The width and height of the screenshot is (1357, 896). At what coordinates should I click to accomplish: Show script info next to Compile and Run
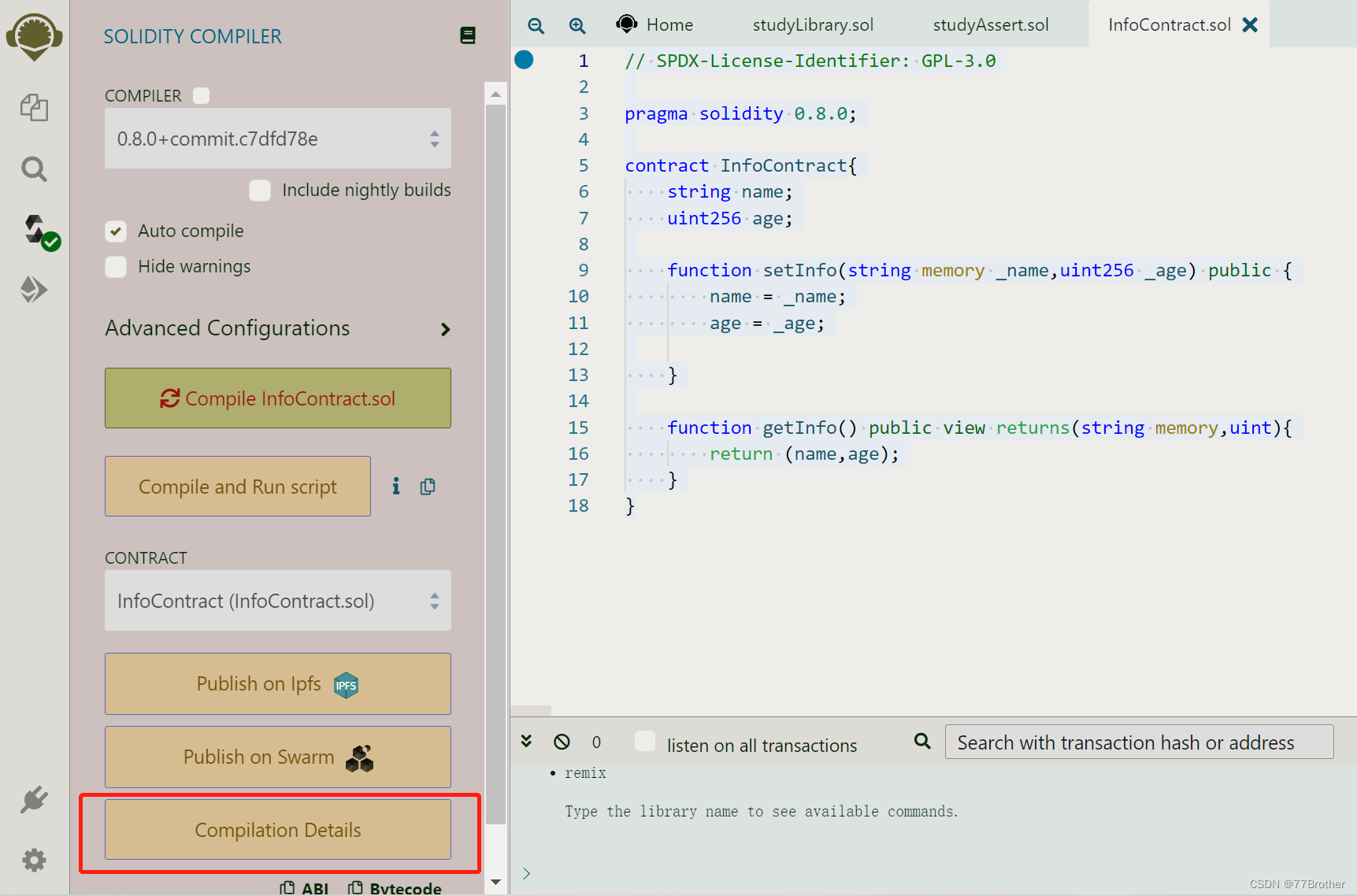pyautogui.click(x=396, y=487)
